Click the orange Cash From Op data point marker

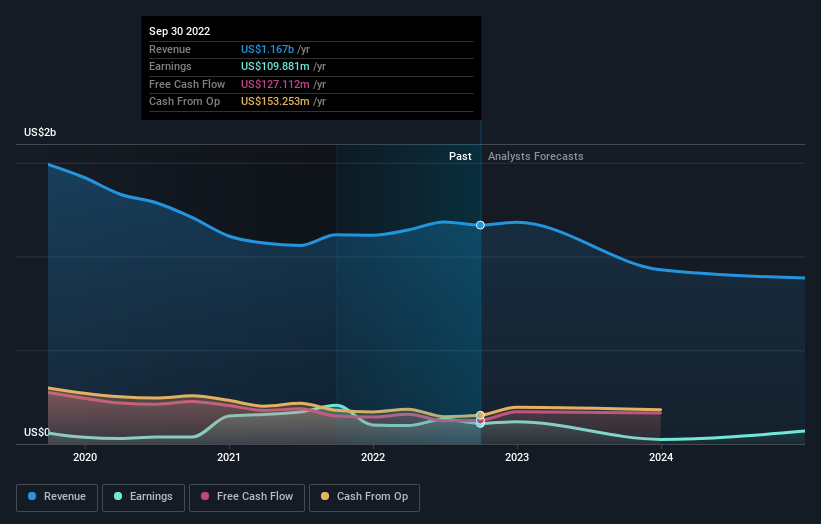[x=480, y=415]
